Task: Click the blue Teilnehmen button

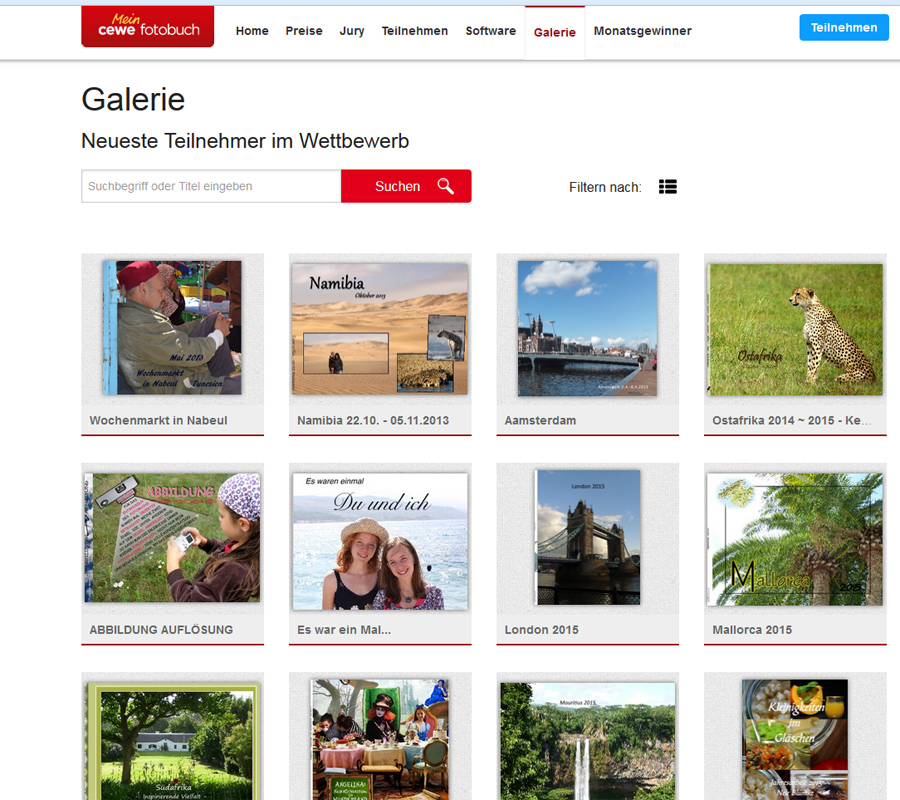Action: 844,28
